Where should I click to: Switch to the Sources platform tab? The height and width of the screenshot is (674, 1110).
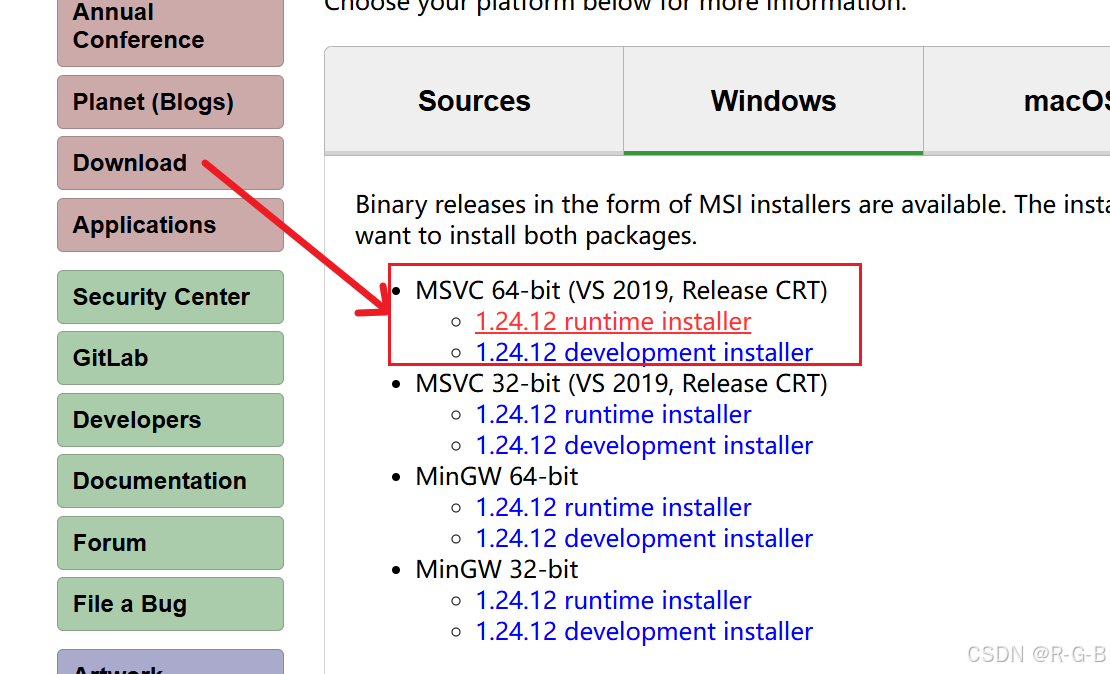(x=474, y=101)
